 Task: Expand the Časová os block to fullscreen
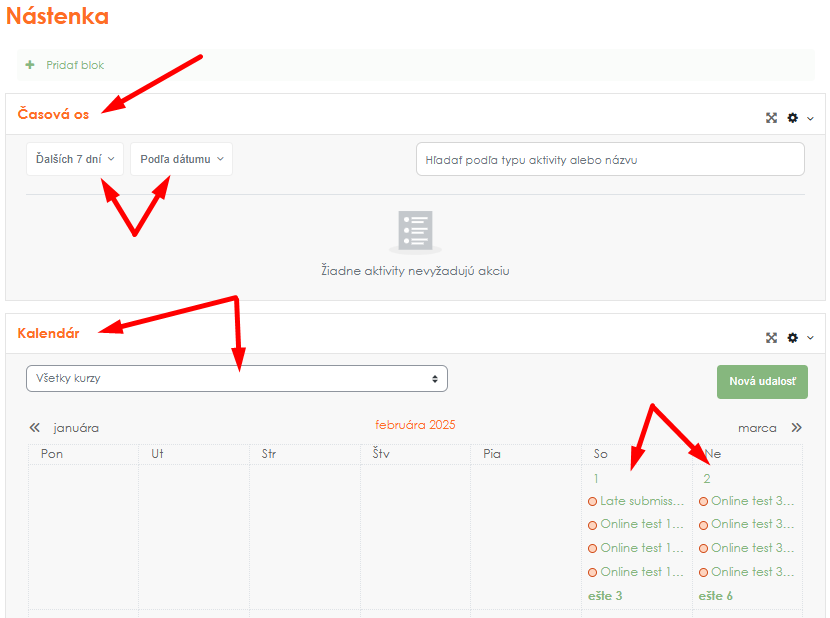[771, 118]
